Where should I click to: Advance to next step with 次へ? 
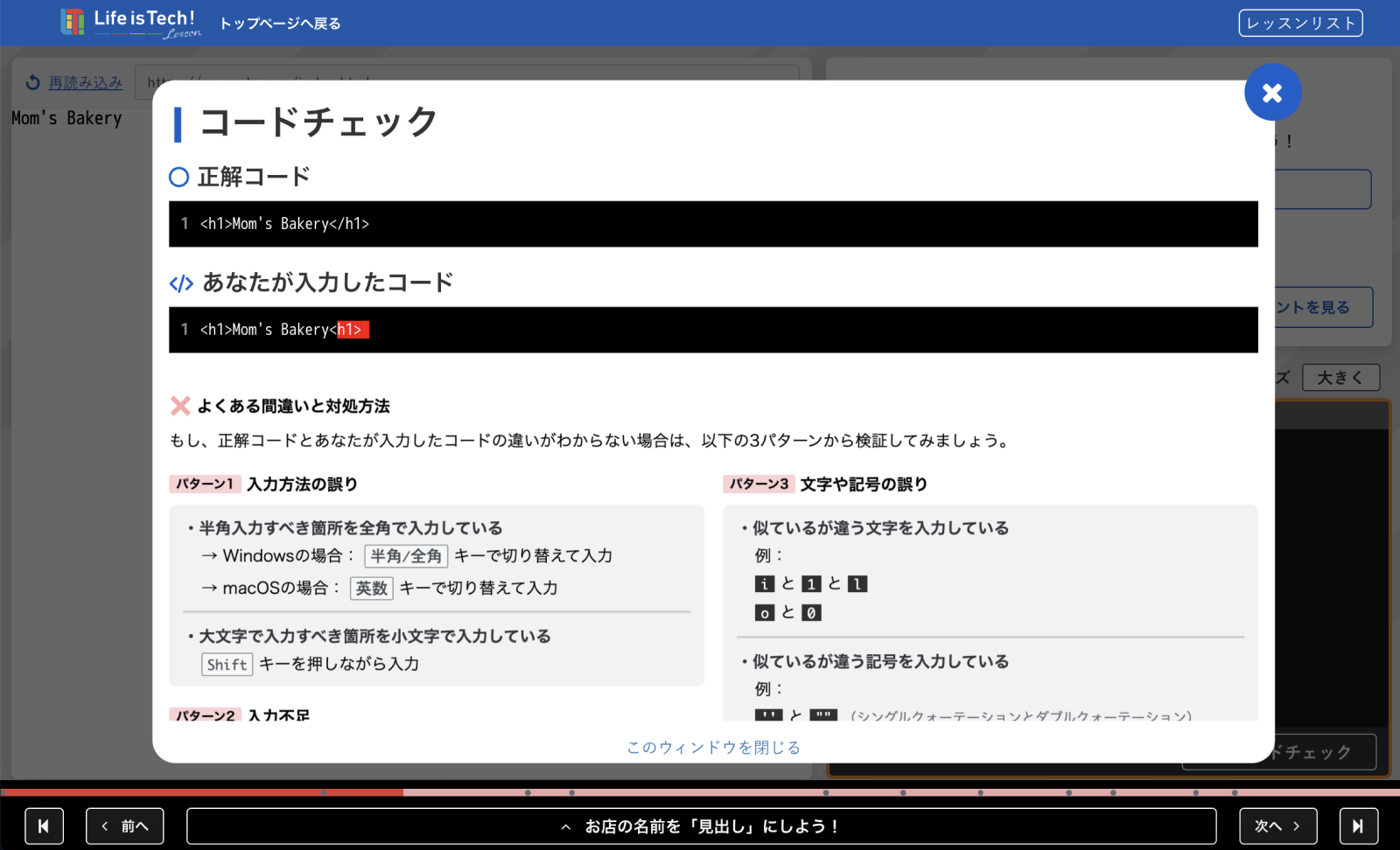coord(1277,826)
